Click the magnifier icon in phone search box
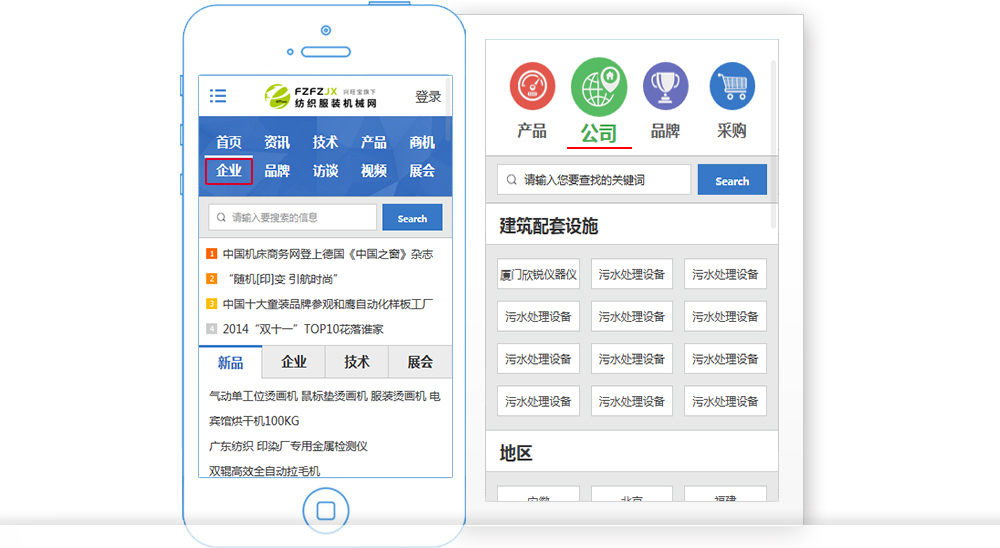 (x=220, y=218)
